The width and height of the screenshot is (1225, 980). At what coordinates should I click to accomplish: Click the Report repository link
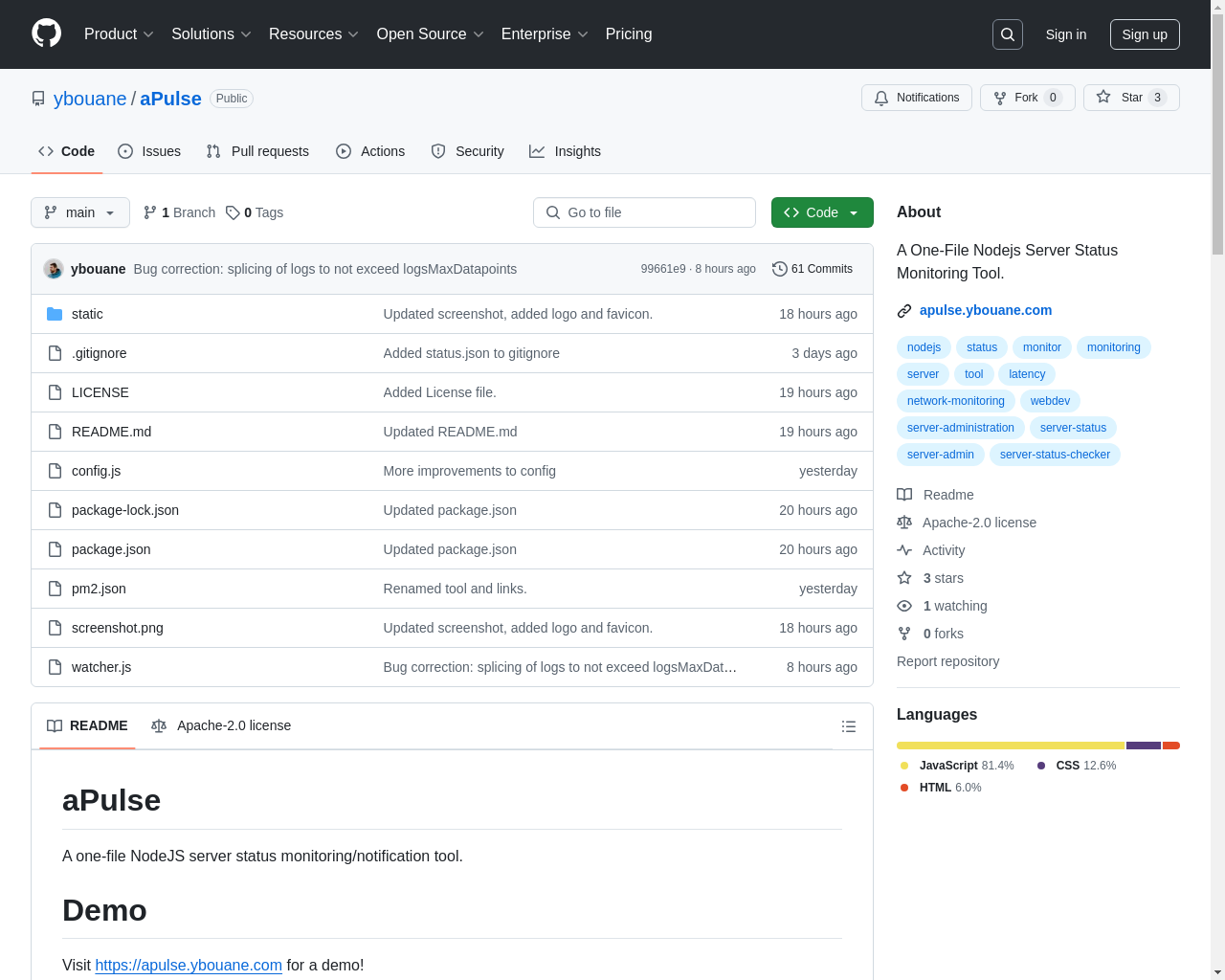pos(947,661)
